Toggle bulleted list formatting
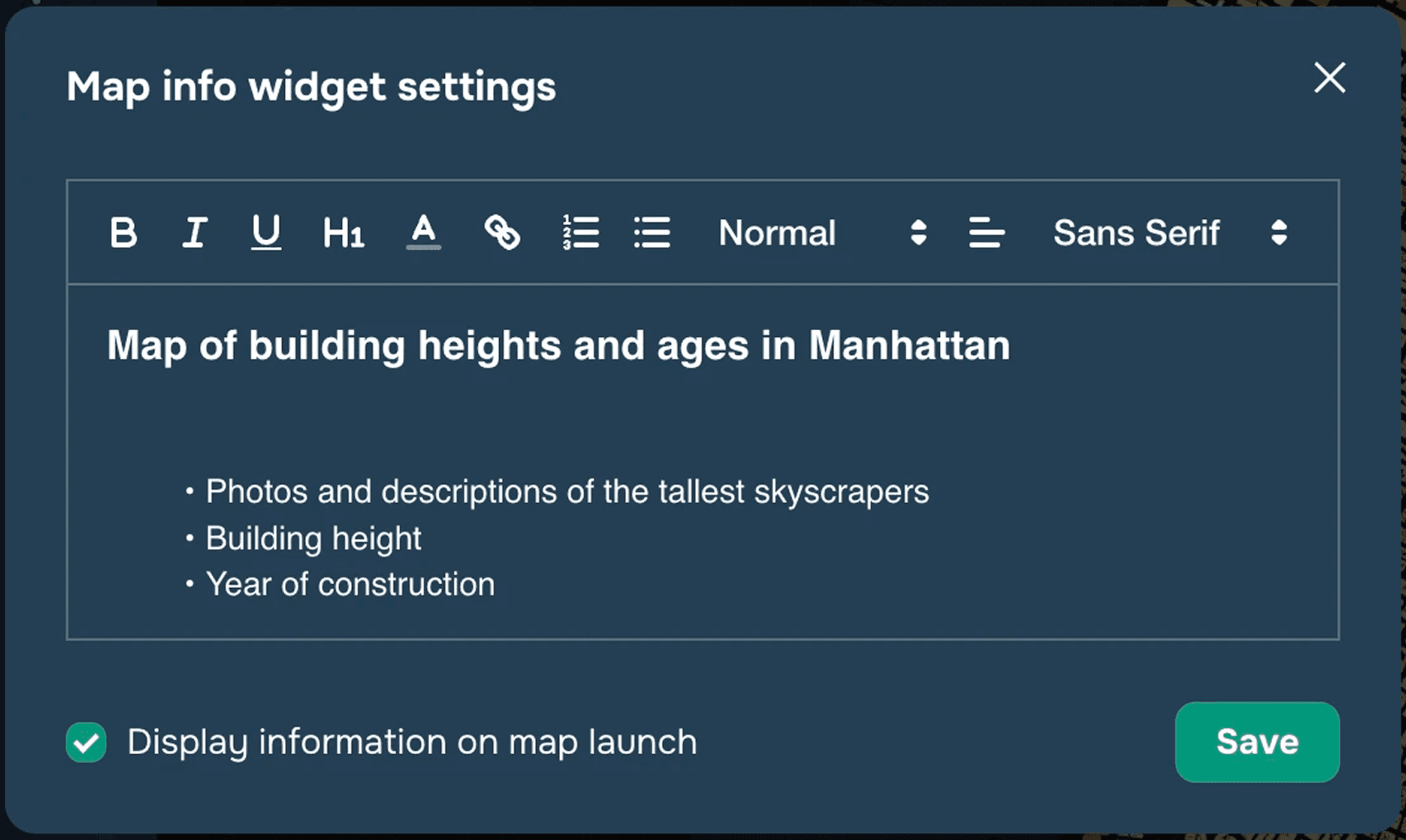 click(x=652, y=232)
